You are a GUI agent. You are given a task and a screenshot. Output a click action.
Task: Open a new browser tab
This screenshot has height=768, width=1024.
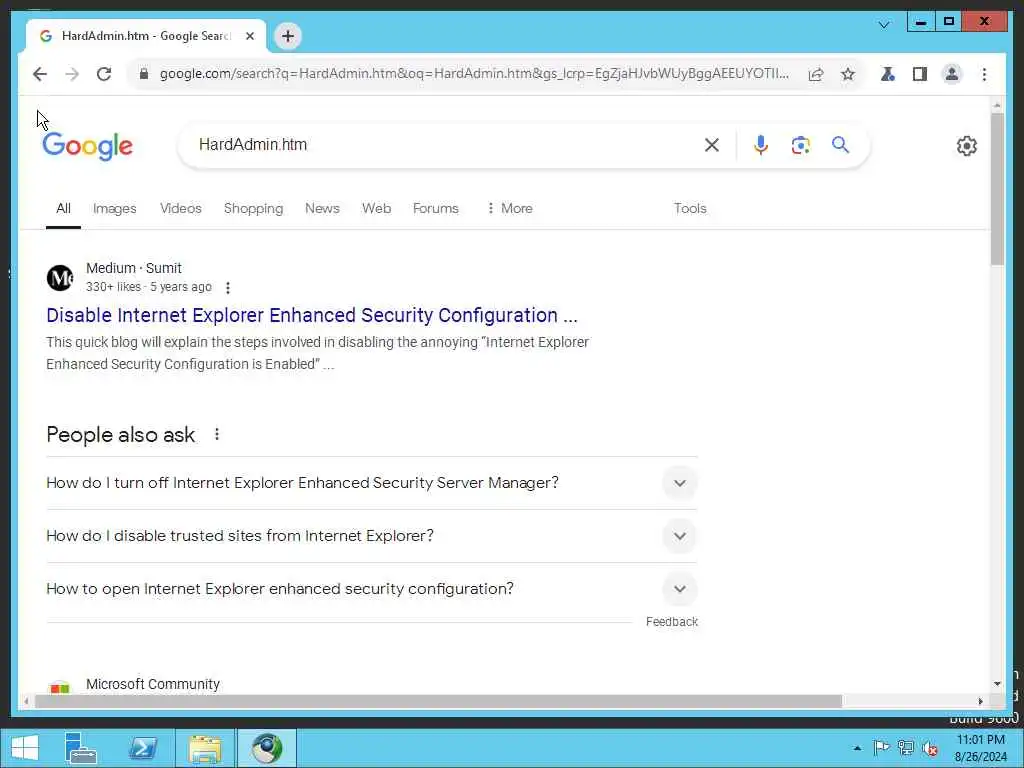pyautogui.click(x=288, y=36)
